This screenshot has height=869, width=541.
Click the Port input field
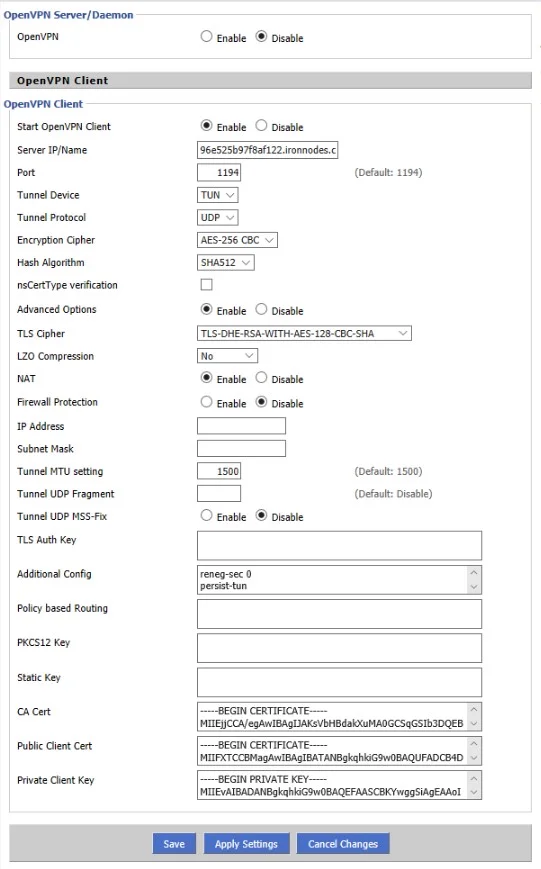click(x=219, y=172)
